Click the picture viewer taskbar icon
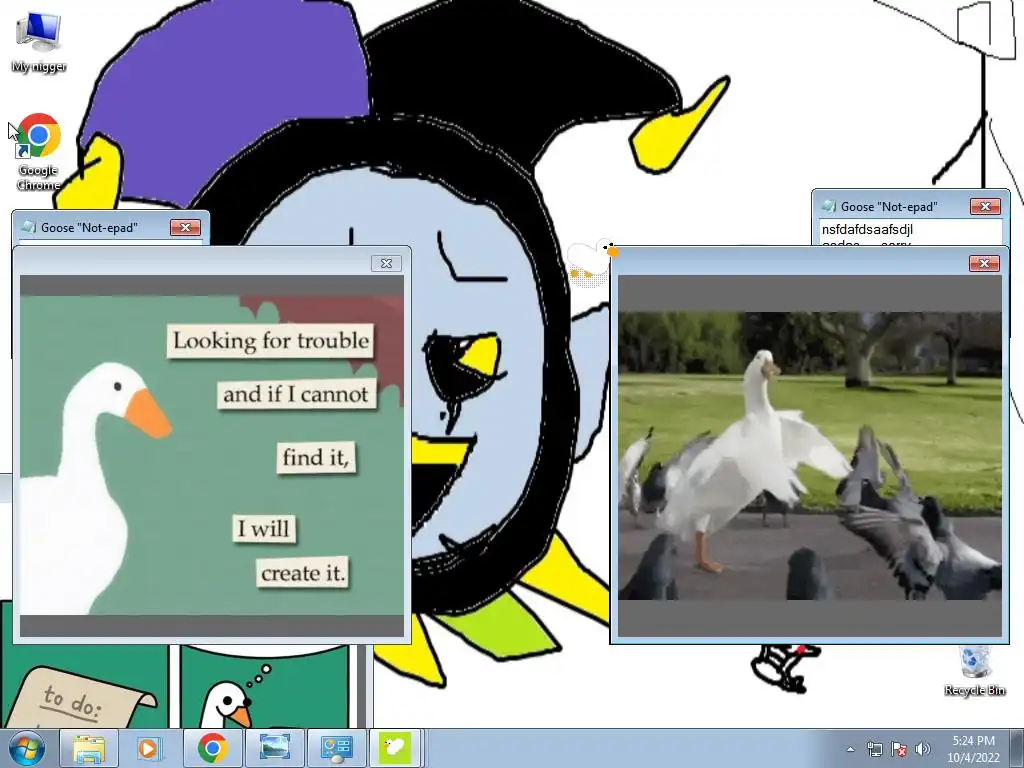The height and width of the screenshot is (768, 1024). (274, 748)
